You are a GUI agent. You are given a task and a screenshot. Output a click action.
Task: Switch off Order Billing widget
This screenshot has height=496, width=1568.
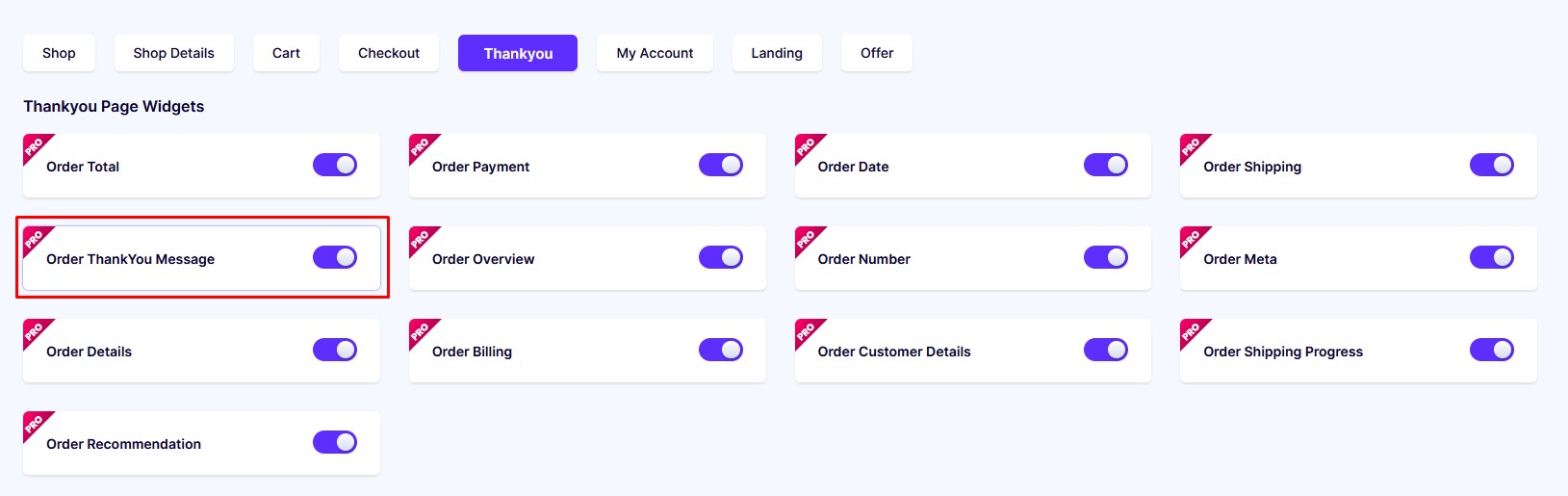[721, 350]
